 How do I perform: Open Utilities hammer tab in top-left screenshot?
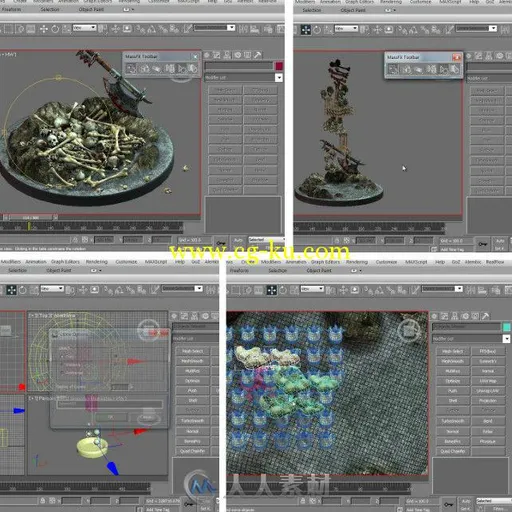[x=258, y=55]
